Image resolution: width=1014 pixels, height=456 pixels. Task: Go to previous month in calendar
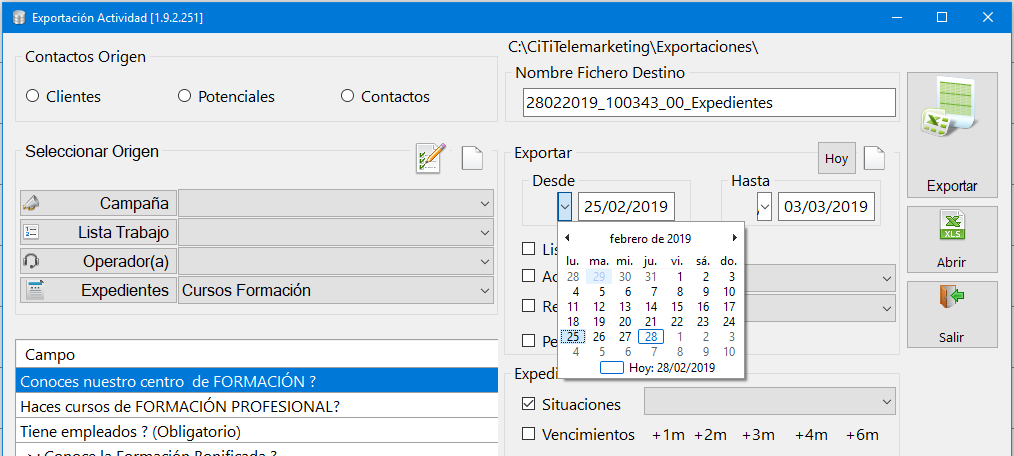tap(567, 238)
